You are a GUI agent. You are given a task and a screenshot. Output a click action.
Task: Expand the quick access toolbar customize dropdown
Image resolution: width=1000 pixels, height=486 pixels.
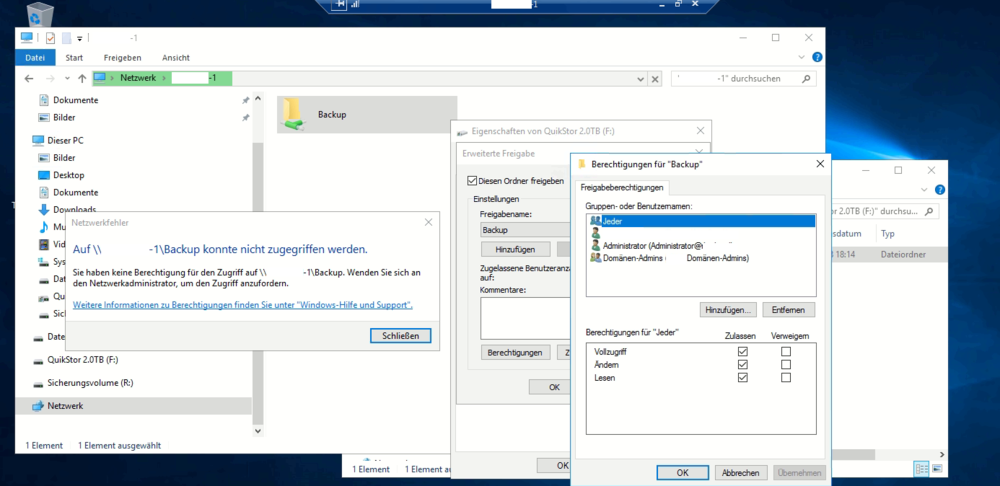(x=79, y=38)
